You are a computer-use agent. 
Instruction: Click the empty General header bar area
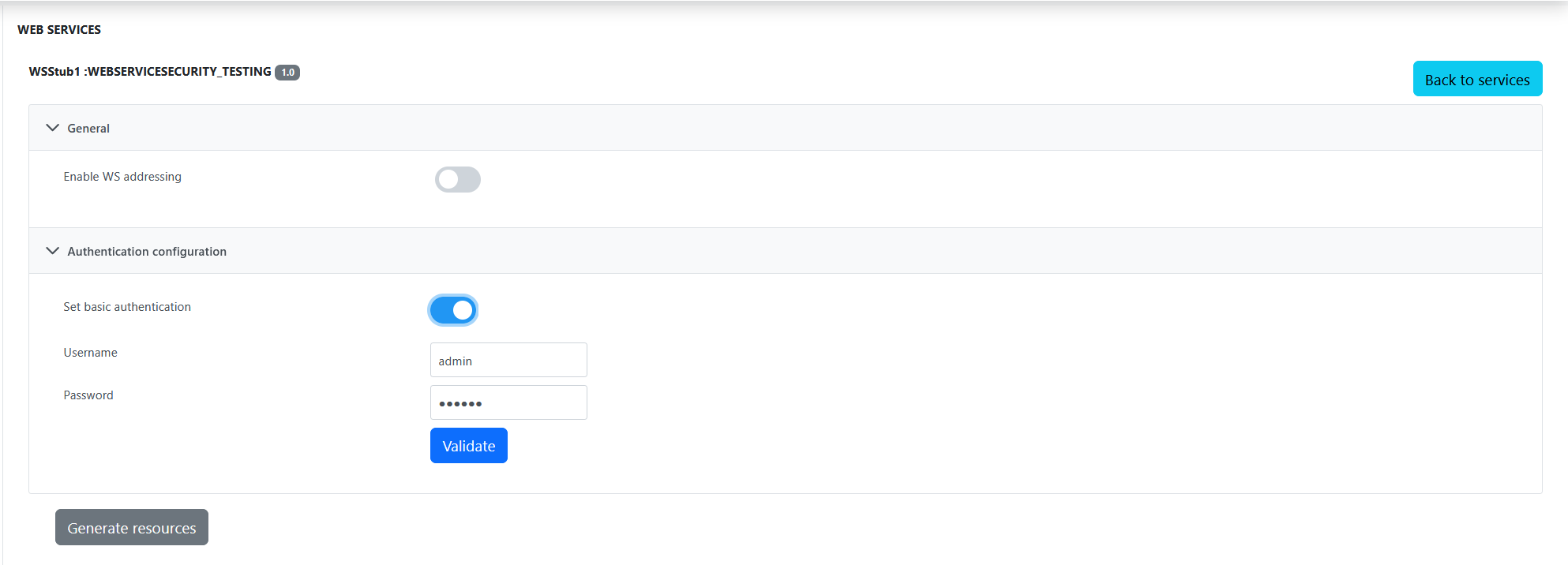click(790, 128)
